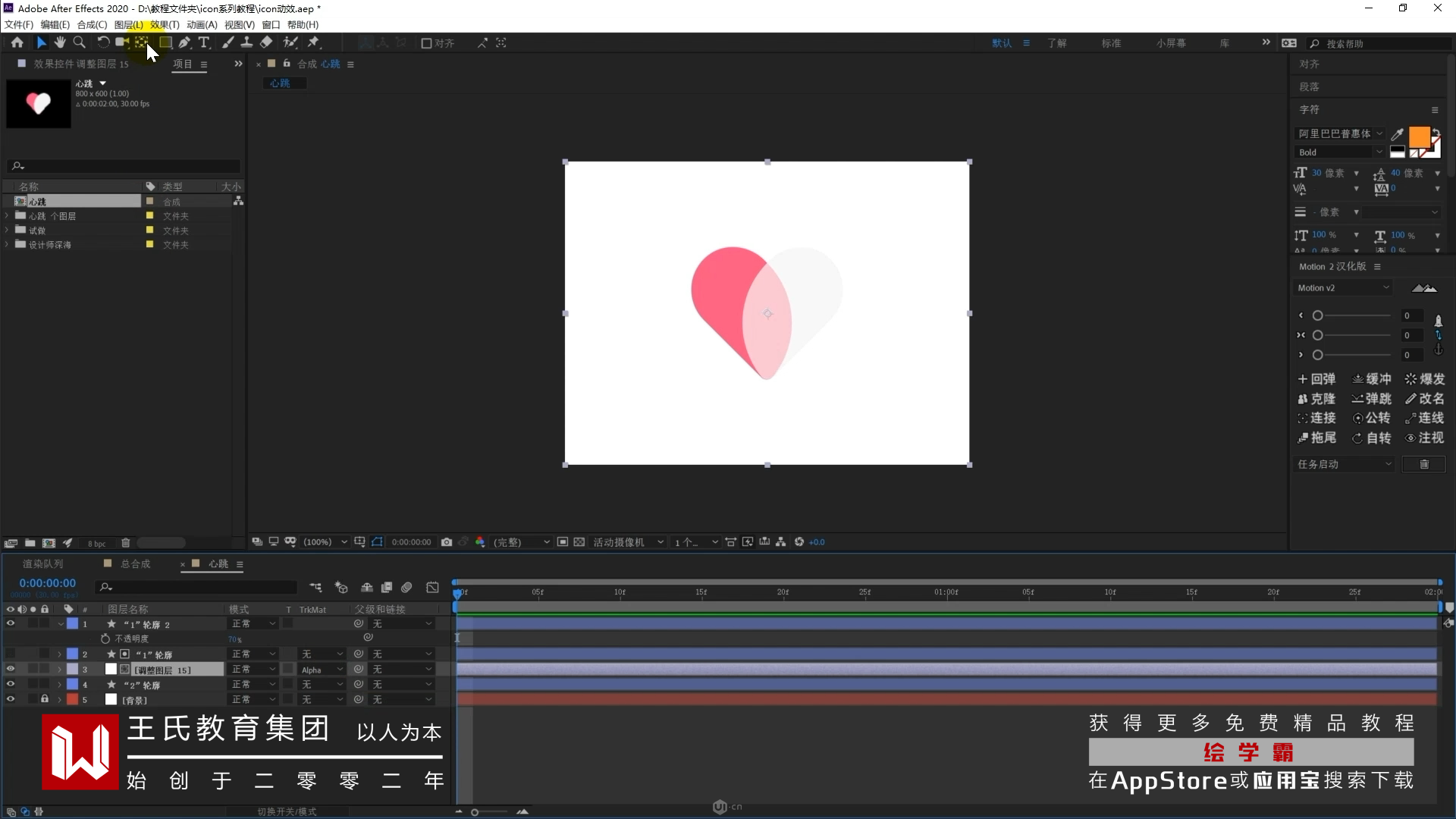The height and width of the screenshot is (819, 1456).
Task: Take snapshot with camera icon in viewer
Action: click(x=447, y=541)
